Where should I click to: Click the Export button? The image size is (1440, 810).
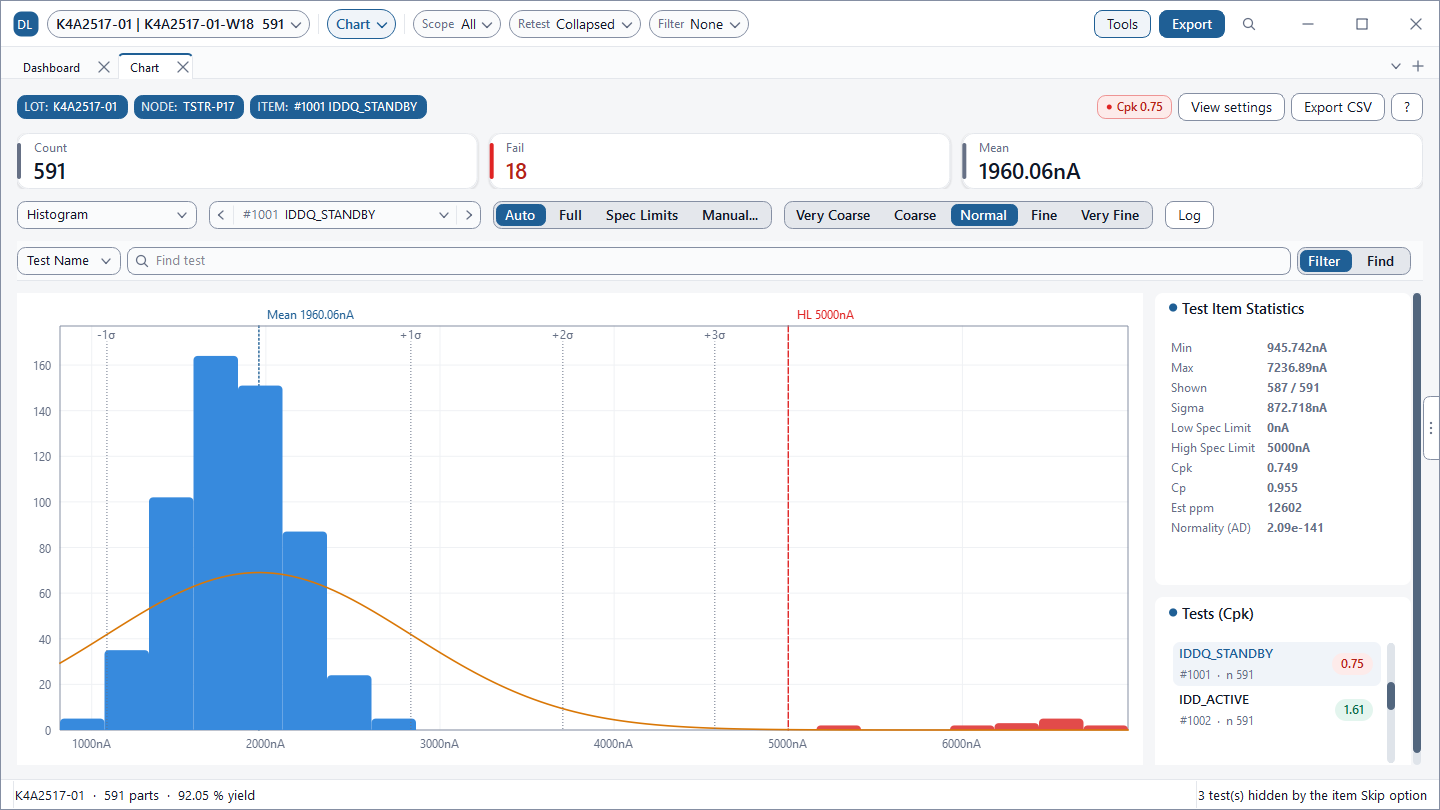click(x=1192, y=25)
